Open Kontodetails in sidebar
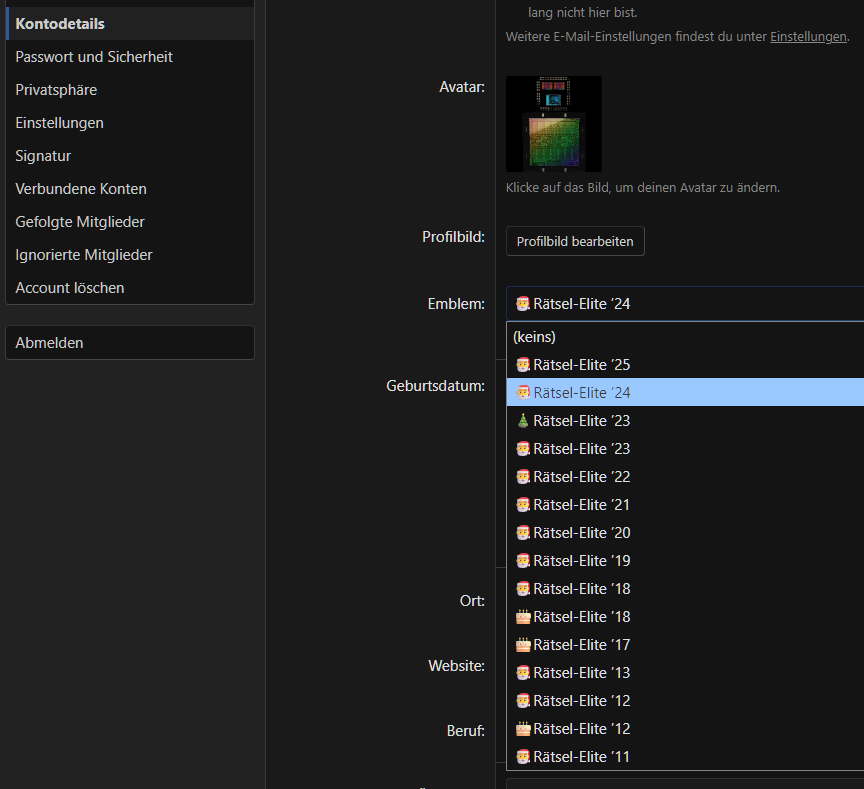Viewport: 864px width, 789px height. point(130,24)
